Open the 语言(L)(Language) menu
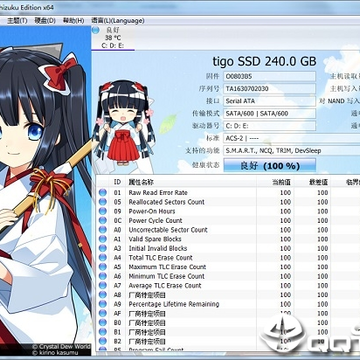The width and height of the screenshot is (360, 360). click(118, 21)
